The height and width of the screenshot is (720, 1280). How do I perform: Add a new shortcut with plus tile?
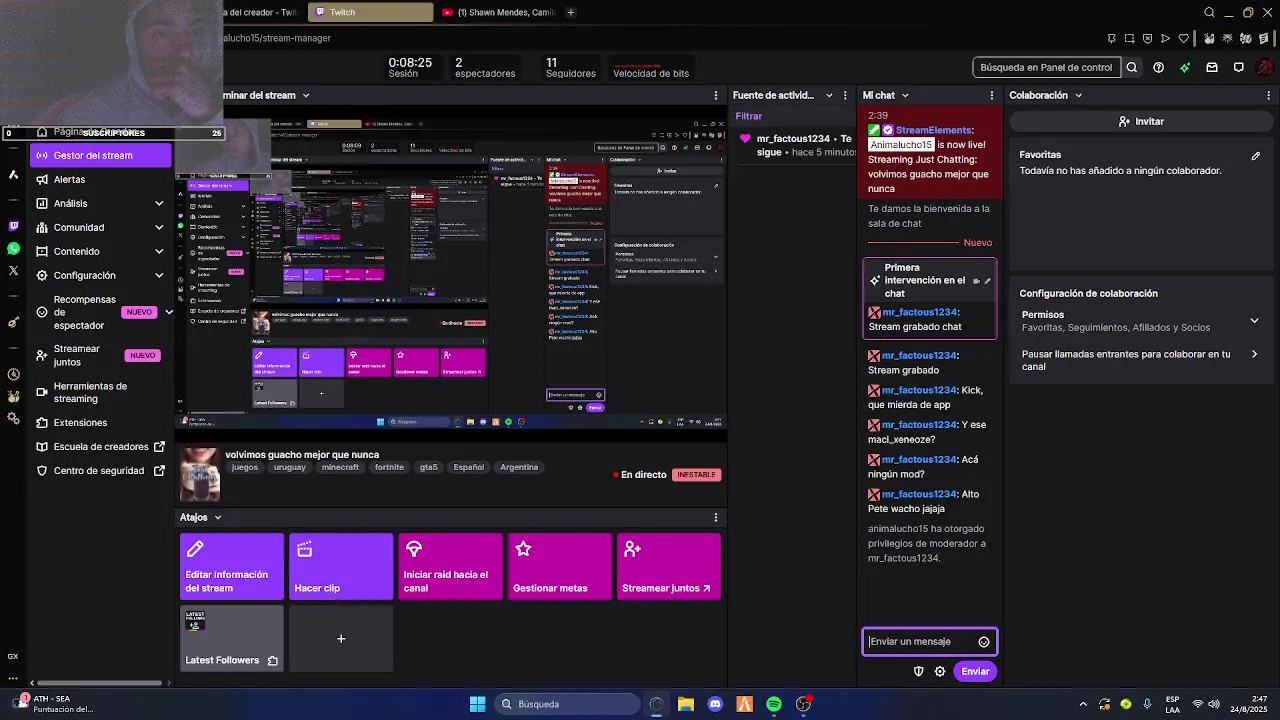[x=341, y=638]
